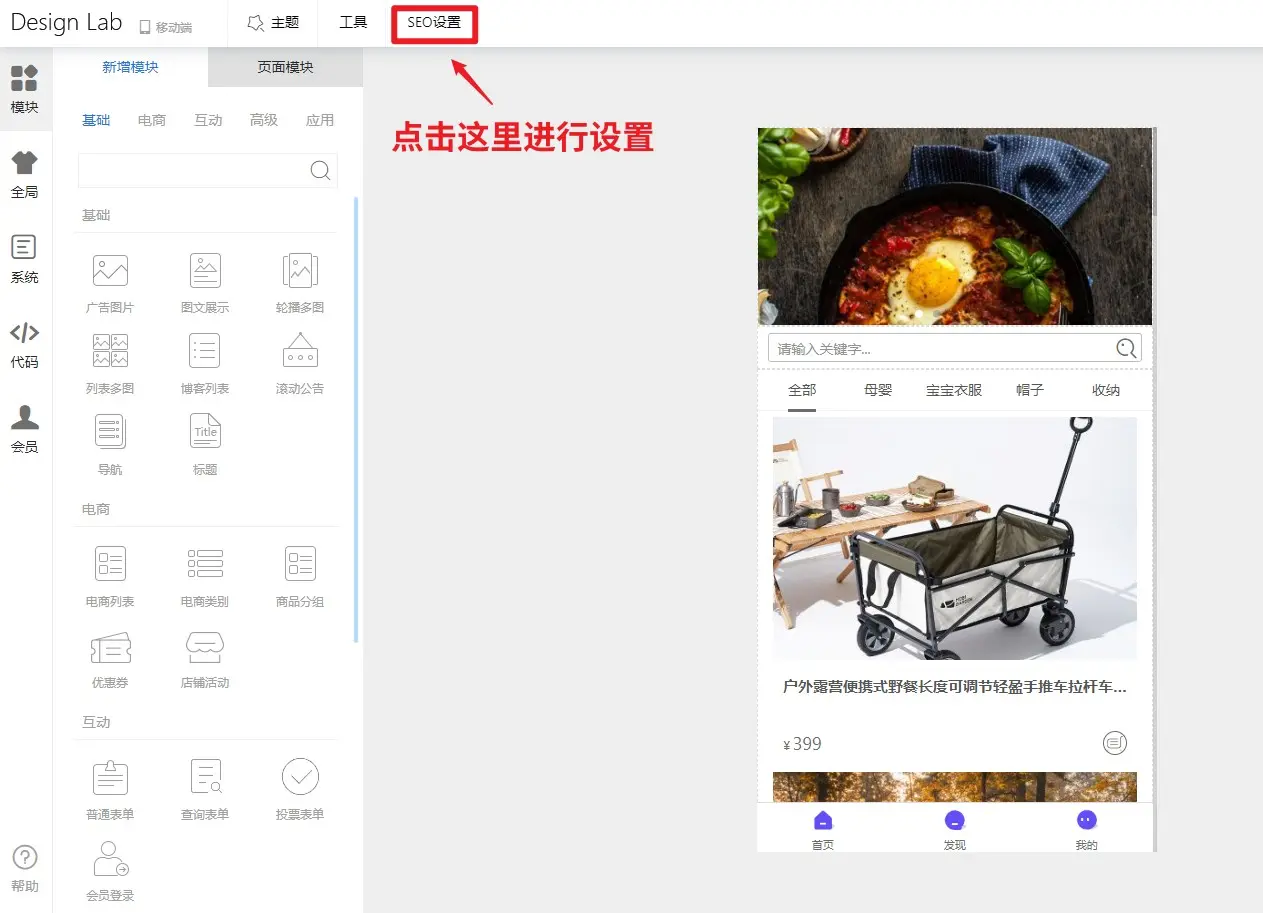Select the 轮播多图 carousel module icon

coord(300,271)
